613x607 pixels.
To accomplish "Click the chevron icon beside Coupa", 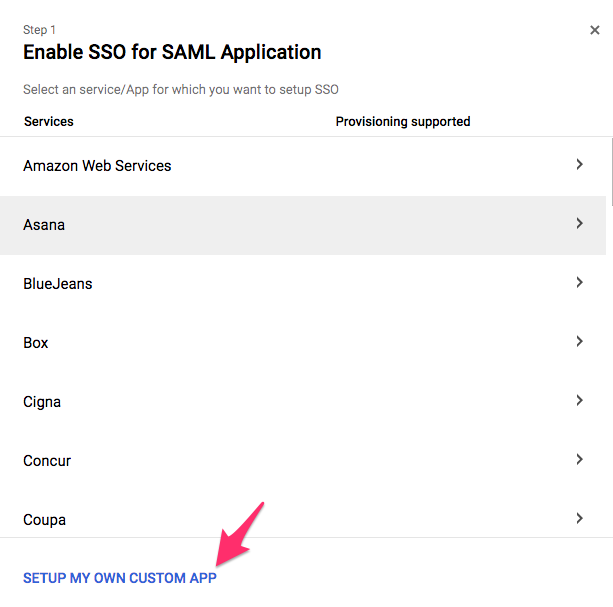I will (x=579, y=519).
